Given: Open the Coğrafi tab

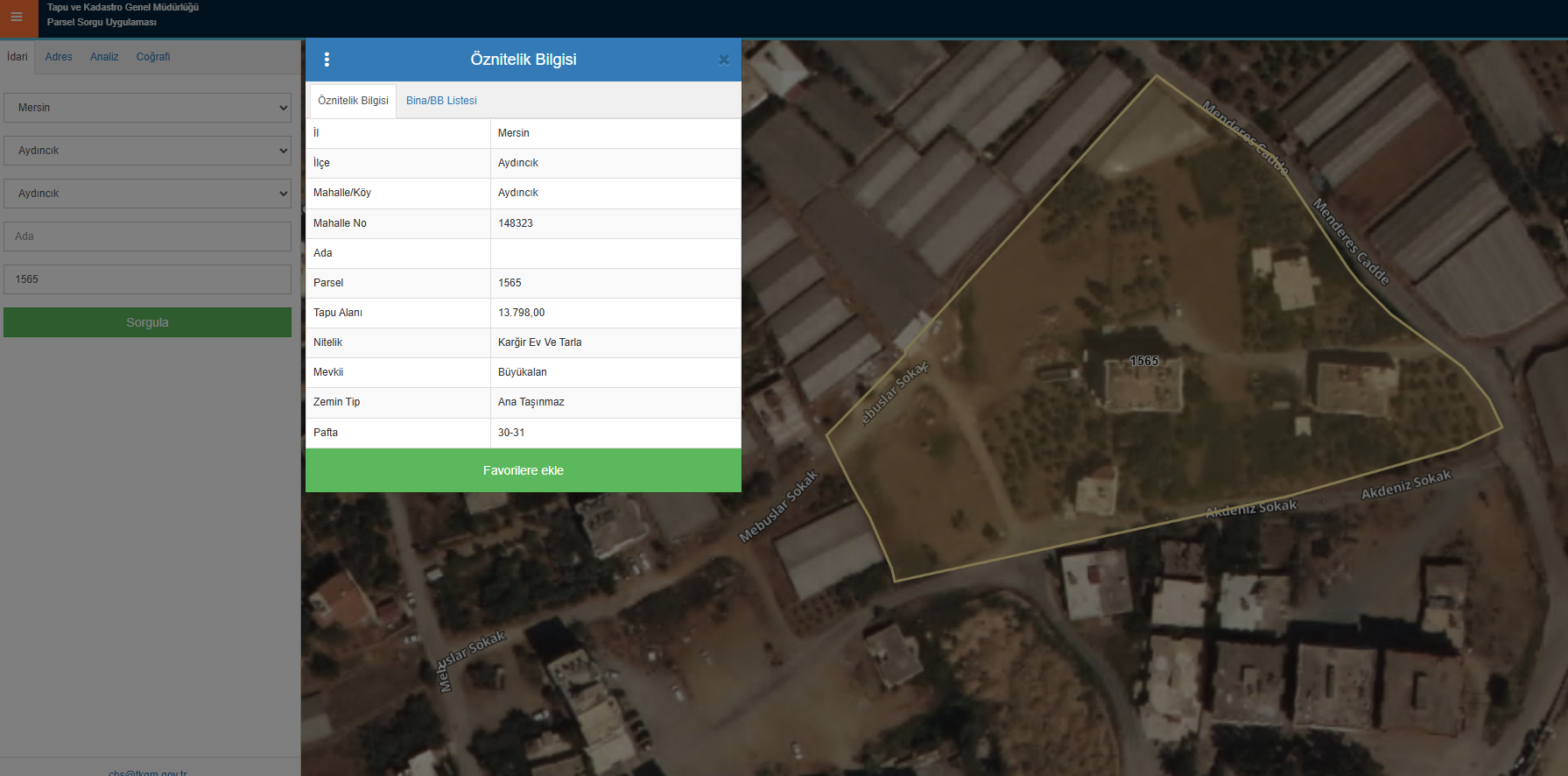Looking at the screenshot, I should coord(153,57).
